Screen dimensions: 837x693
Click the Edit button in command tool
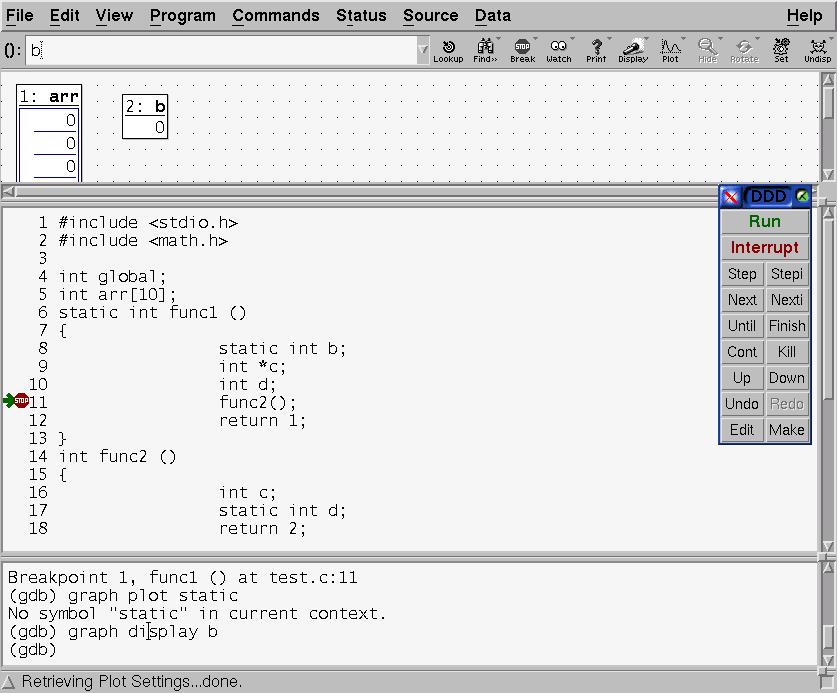coord(742,430)
